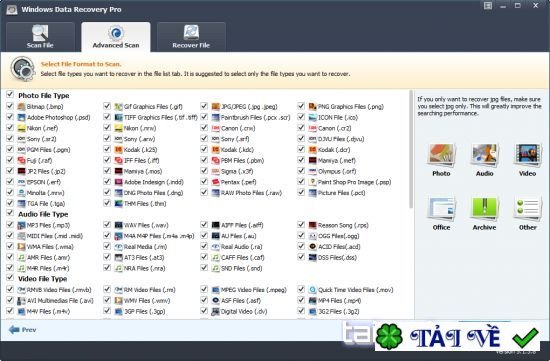The image size is (550, 361).
Task: Uncheck the Bitmap (.bmp) checkbox
Action: point(10,106)
